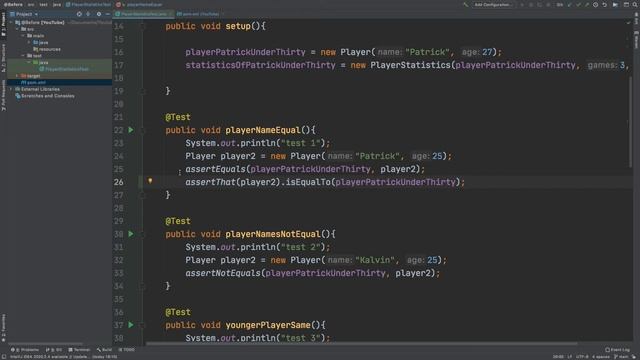Image resolution: width=640 pixels, height=360 pixels.
Task: Expand External Libraries node
Action: pyautogui.click(x=12, y=89)
